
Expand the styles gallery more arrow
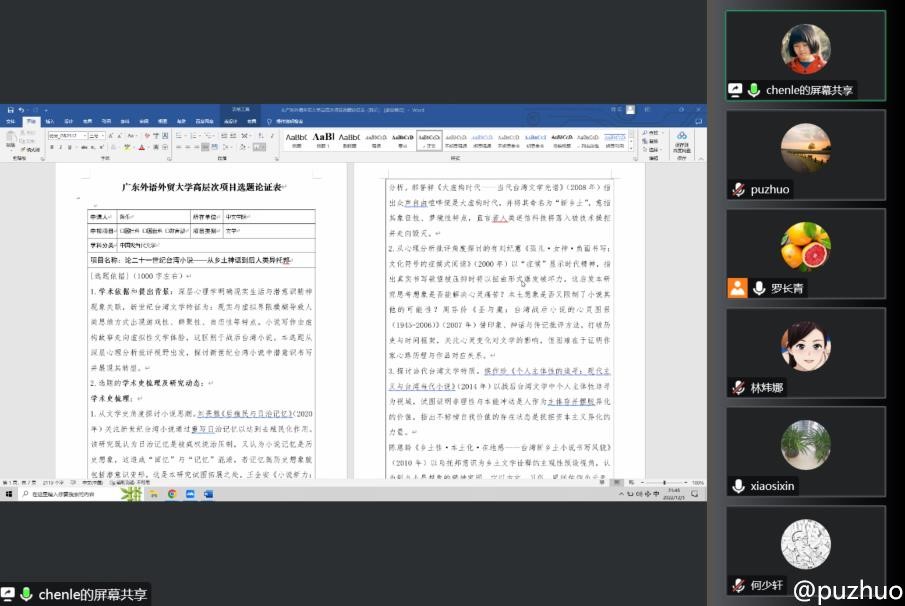click(633, 147)
